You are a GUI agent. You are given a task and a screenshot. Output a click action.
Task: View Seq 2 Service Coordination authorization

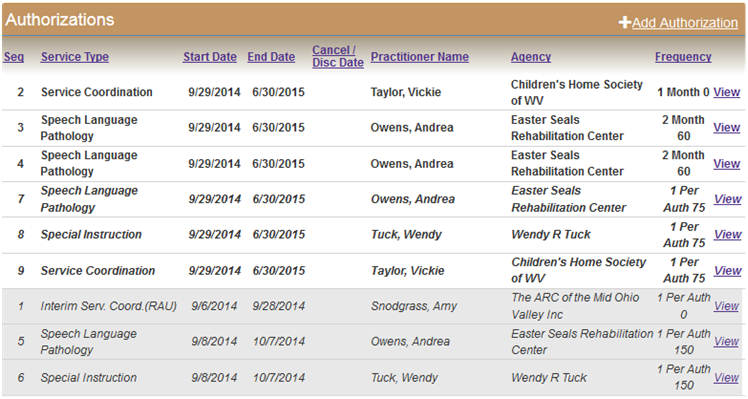tap(727, 92)
